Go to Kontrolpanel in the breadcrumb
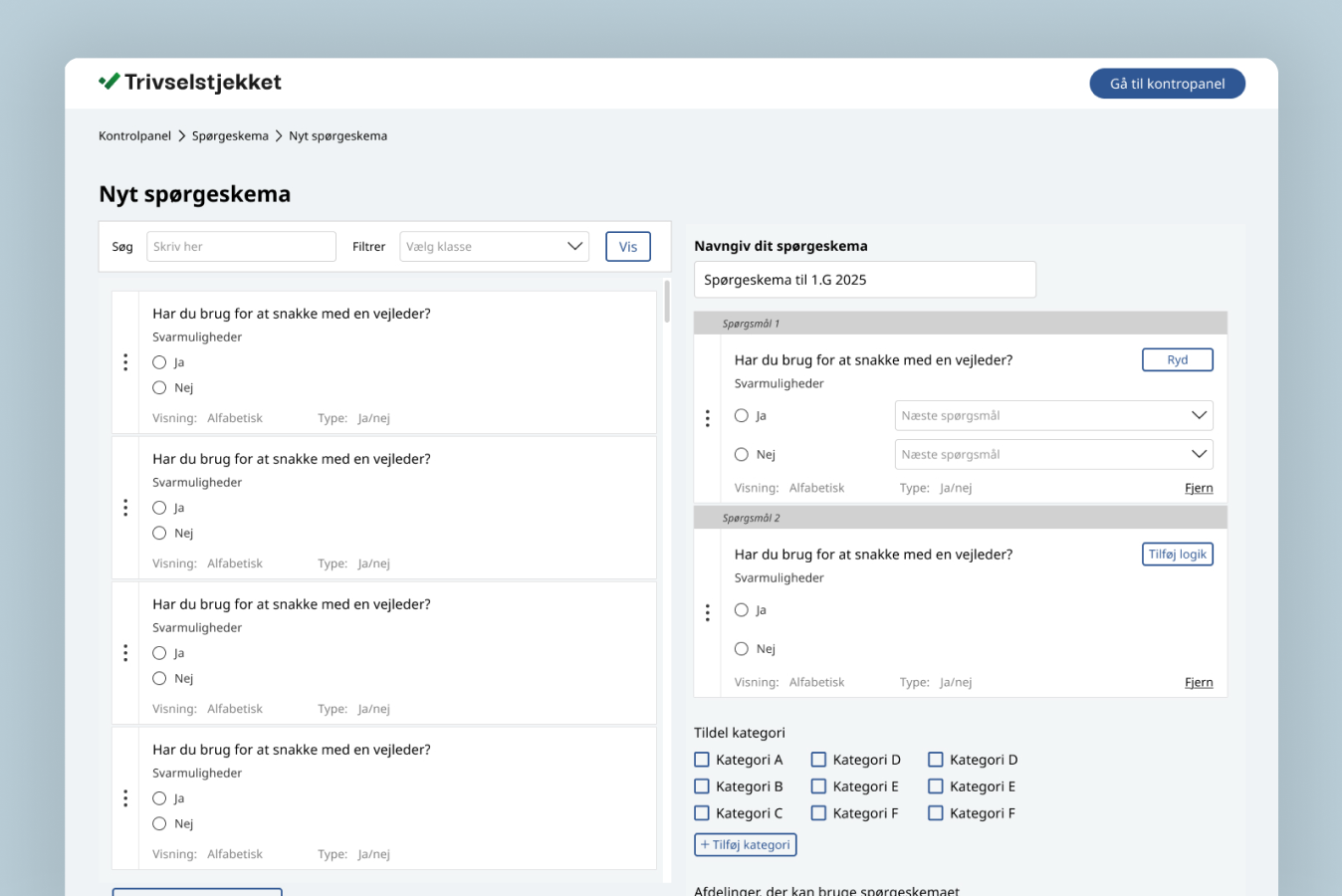Viewport: 1342px width, 896px height. [134, 136]
